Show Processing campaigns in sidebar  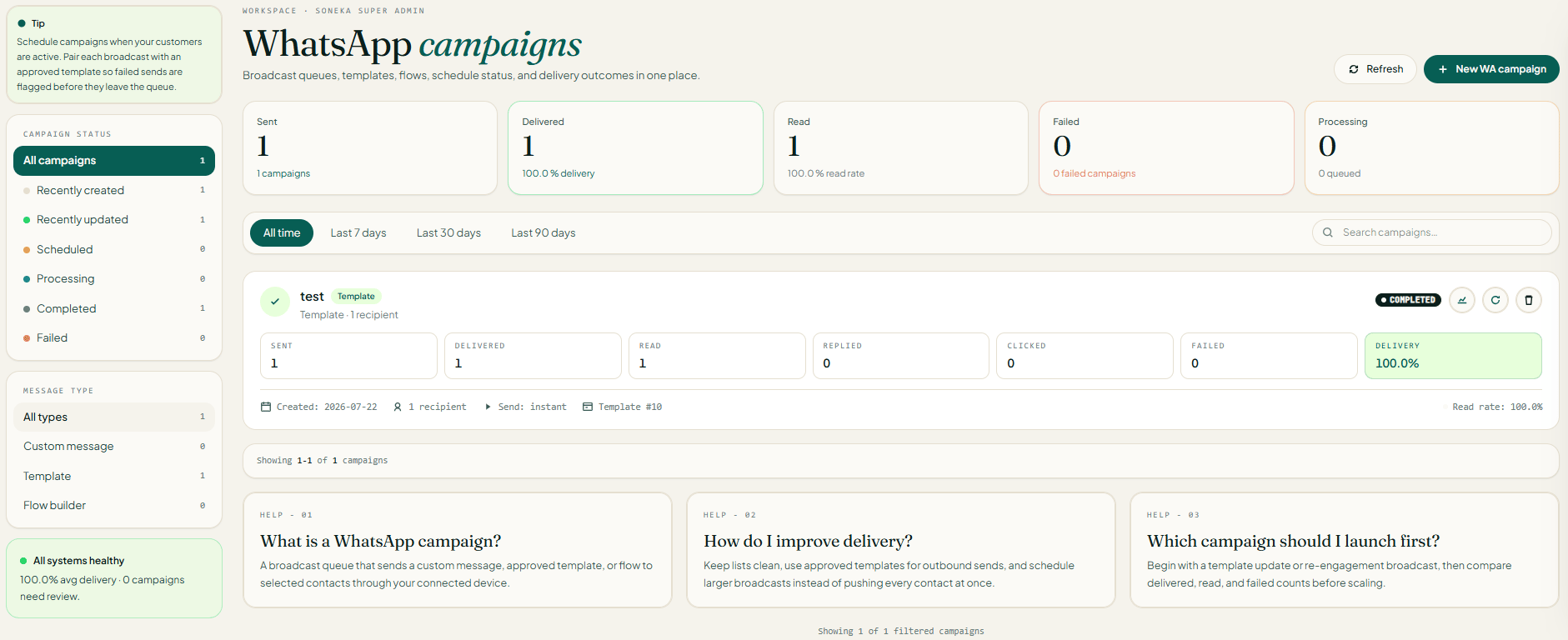pos(114,279)
